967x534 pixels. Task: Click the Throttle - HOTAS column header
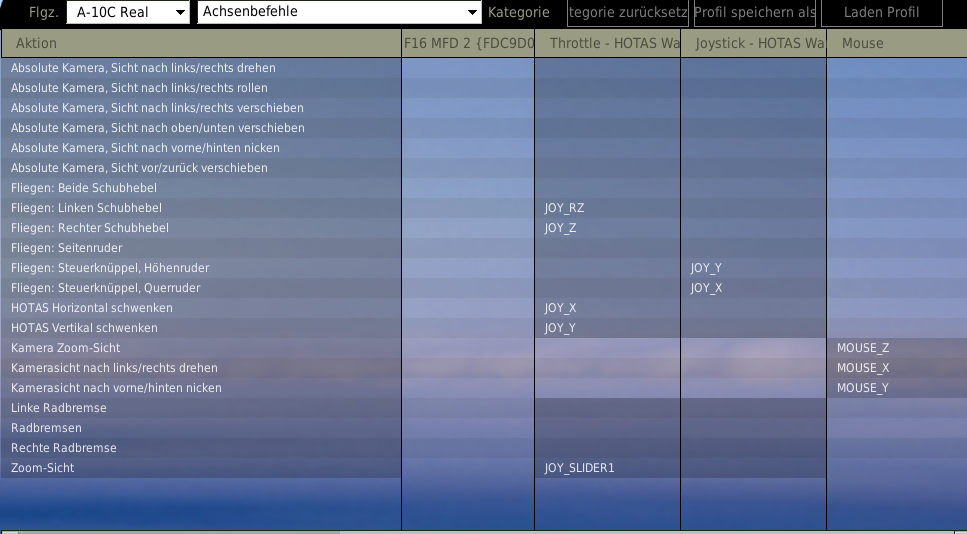607,43
